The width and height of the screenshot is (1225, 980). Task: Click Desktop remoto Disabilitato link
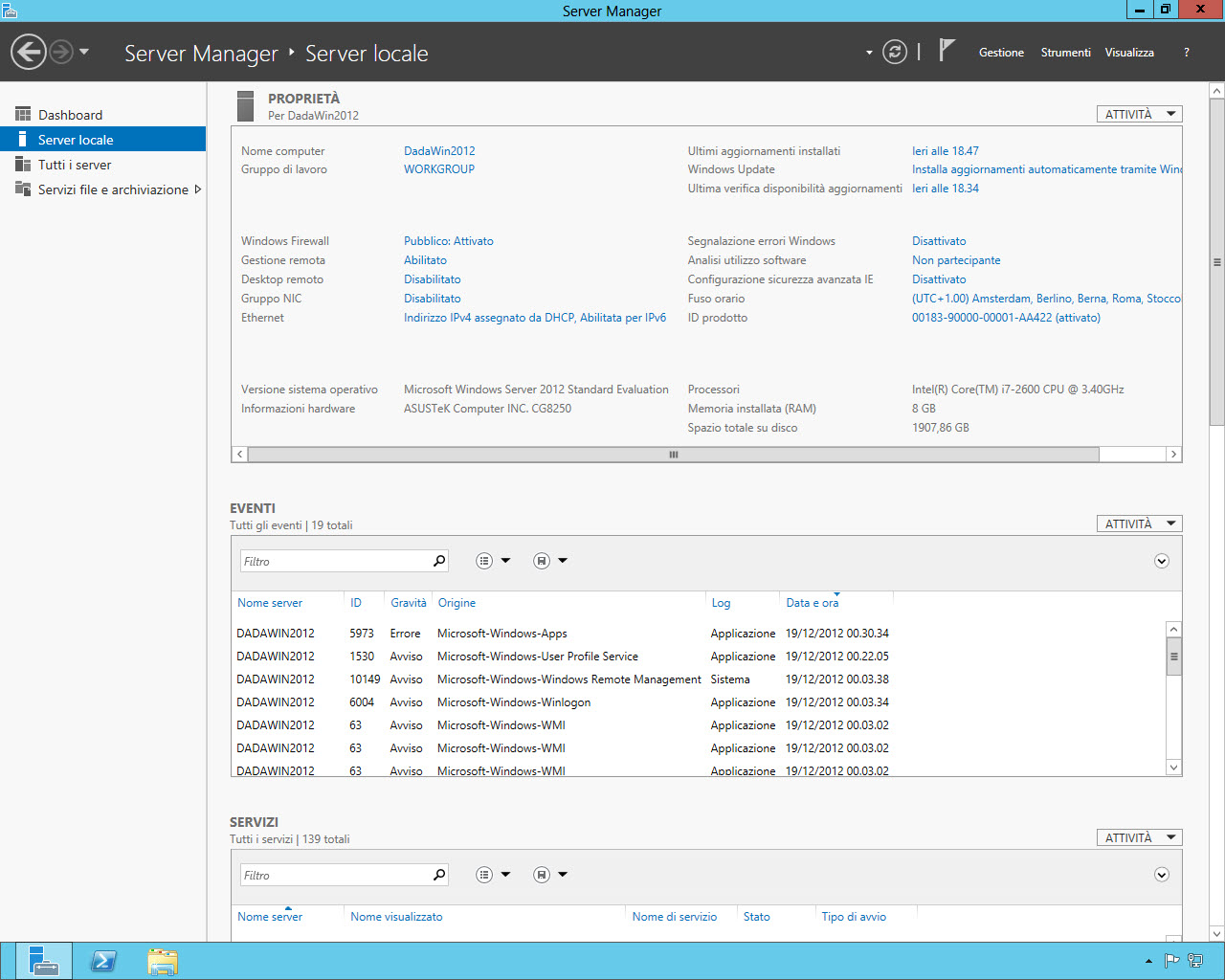click(x=433, y=279)
